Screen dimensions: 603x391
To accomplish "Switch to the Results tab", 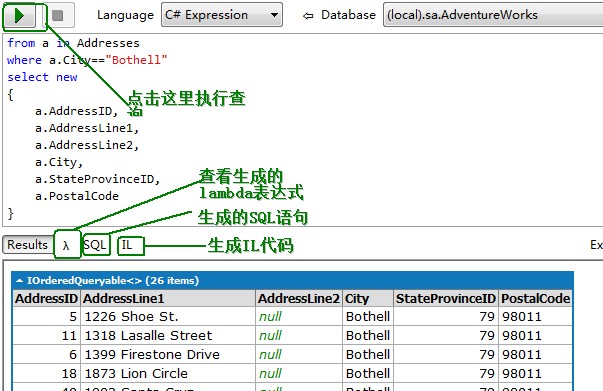I will pos(27,245).
